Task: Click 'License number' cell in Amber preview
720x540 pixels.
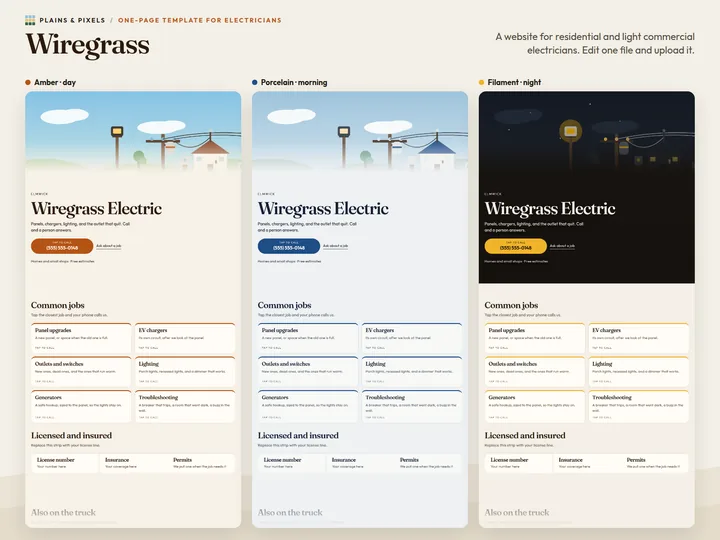Action: (65, 463)
